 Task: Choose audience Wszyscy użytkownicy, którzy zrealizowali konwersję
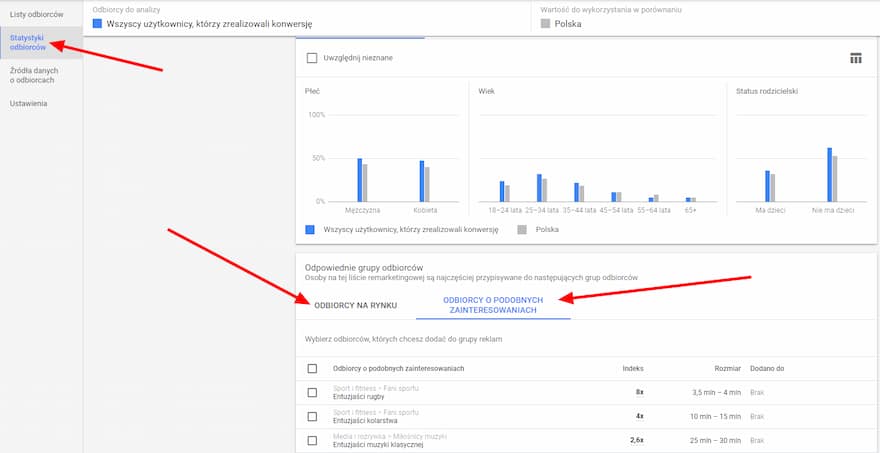coord(209,24)
